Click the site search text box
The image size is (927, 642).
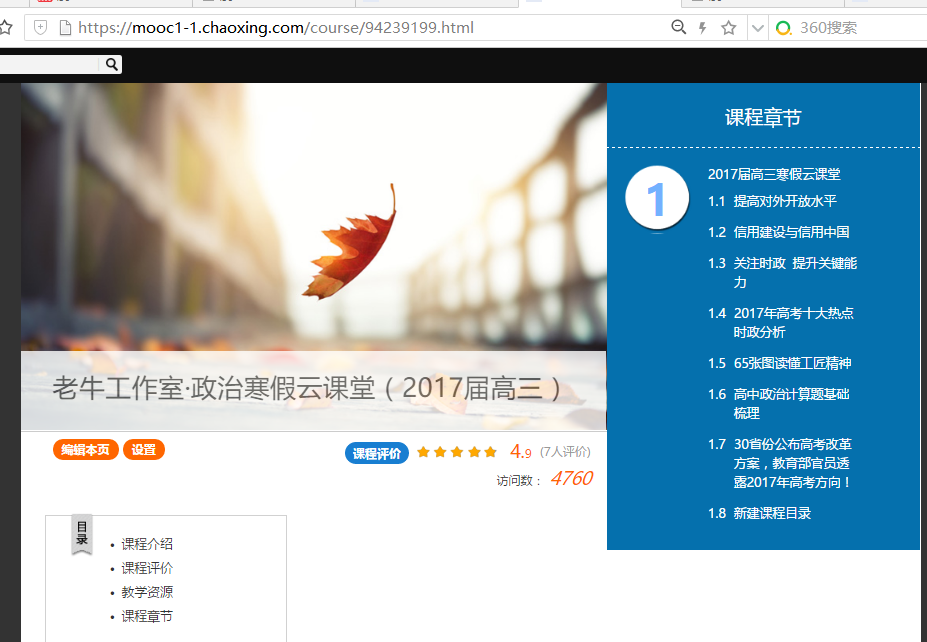click(50, 64)
